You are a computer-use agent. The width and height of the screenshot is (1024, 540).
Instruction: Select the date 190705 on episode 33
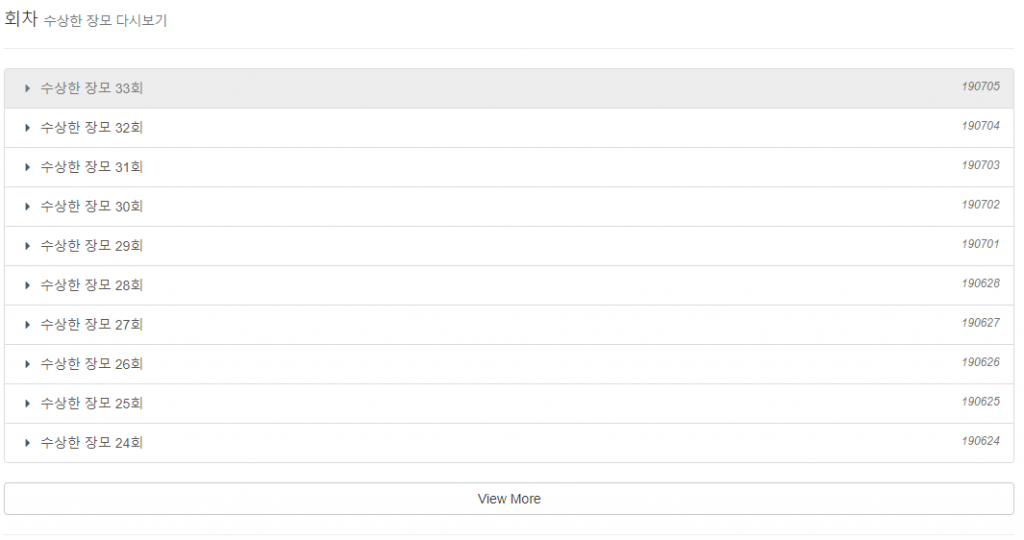pos(980,87)
